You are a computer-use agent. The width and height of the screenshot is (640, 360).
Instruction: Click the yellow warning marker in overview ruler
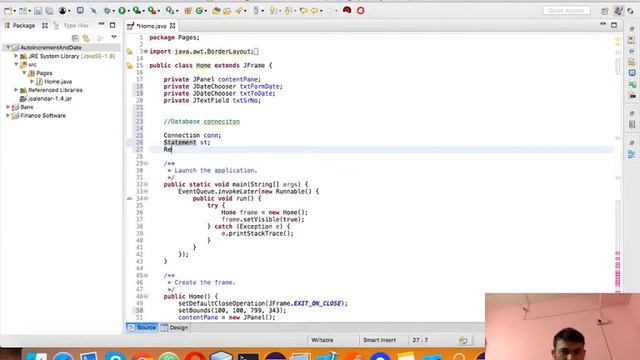coord(618,40)
